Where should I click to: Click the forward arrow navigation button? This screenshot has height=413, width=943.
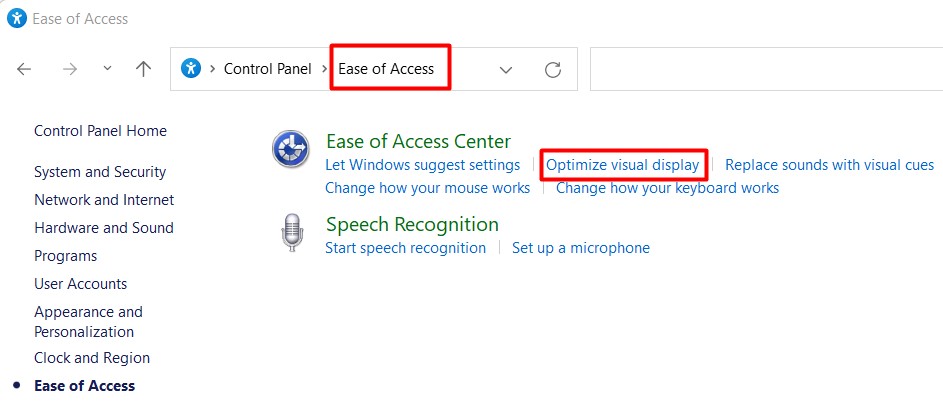[70, 69]
